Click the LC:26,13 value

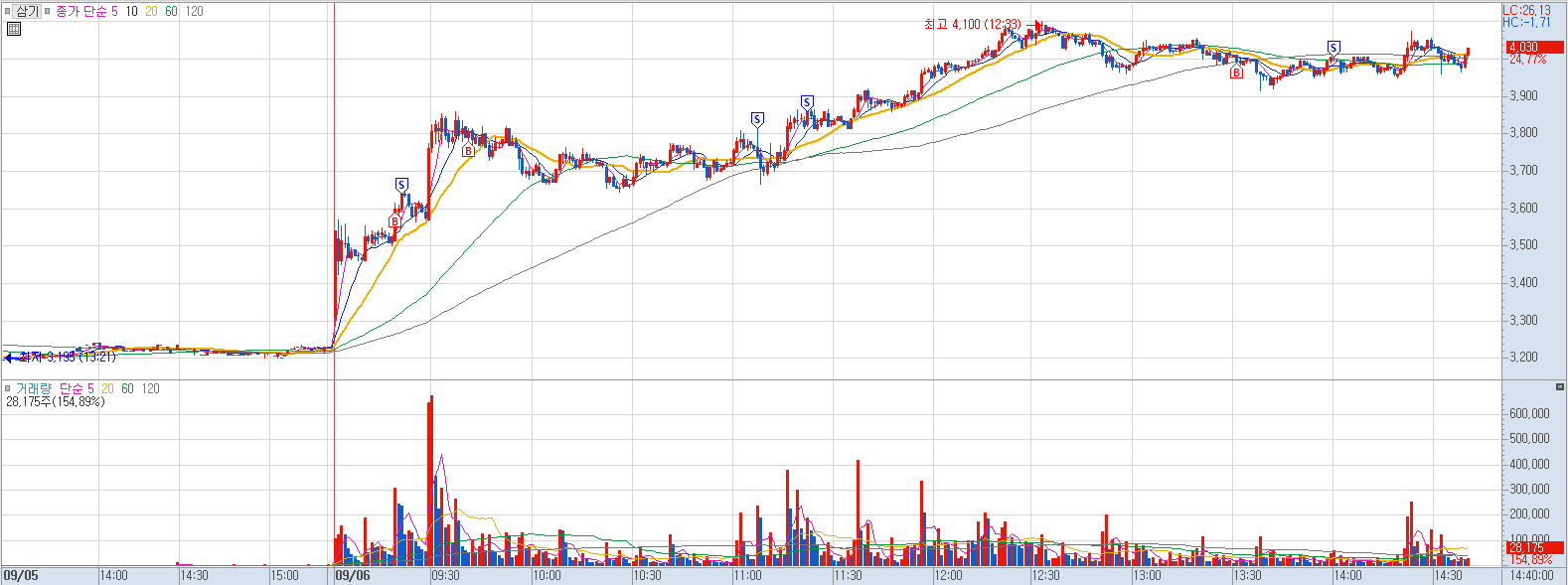[x=1526, y=10]
